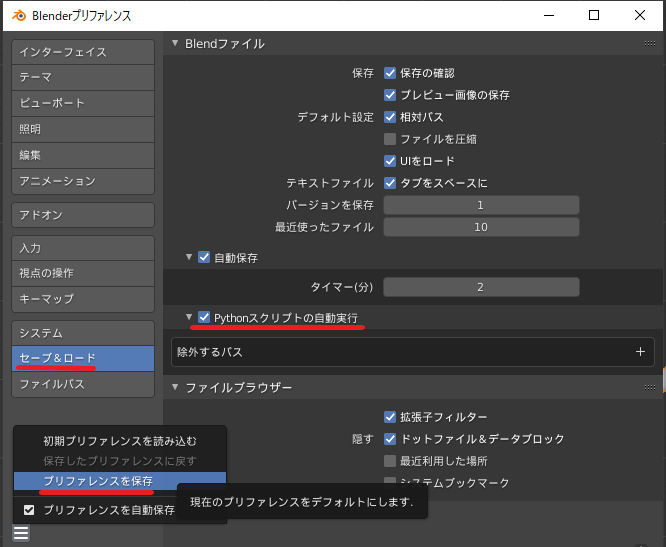
Task: Click タイマー(分) number field
Action: click(481, 287)
